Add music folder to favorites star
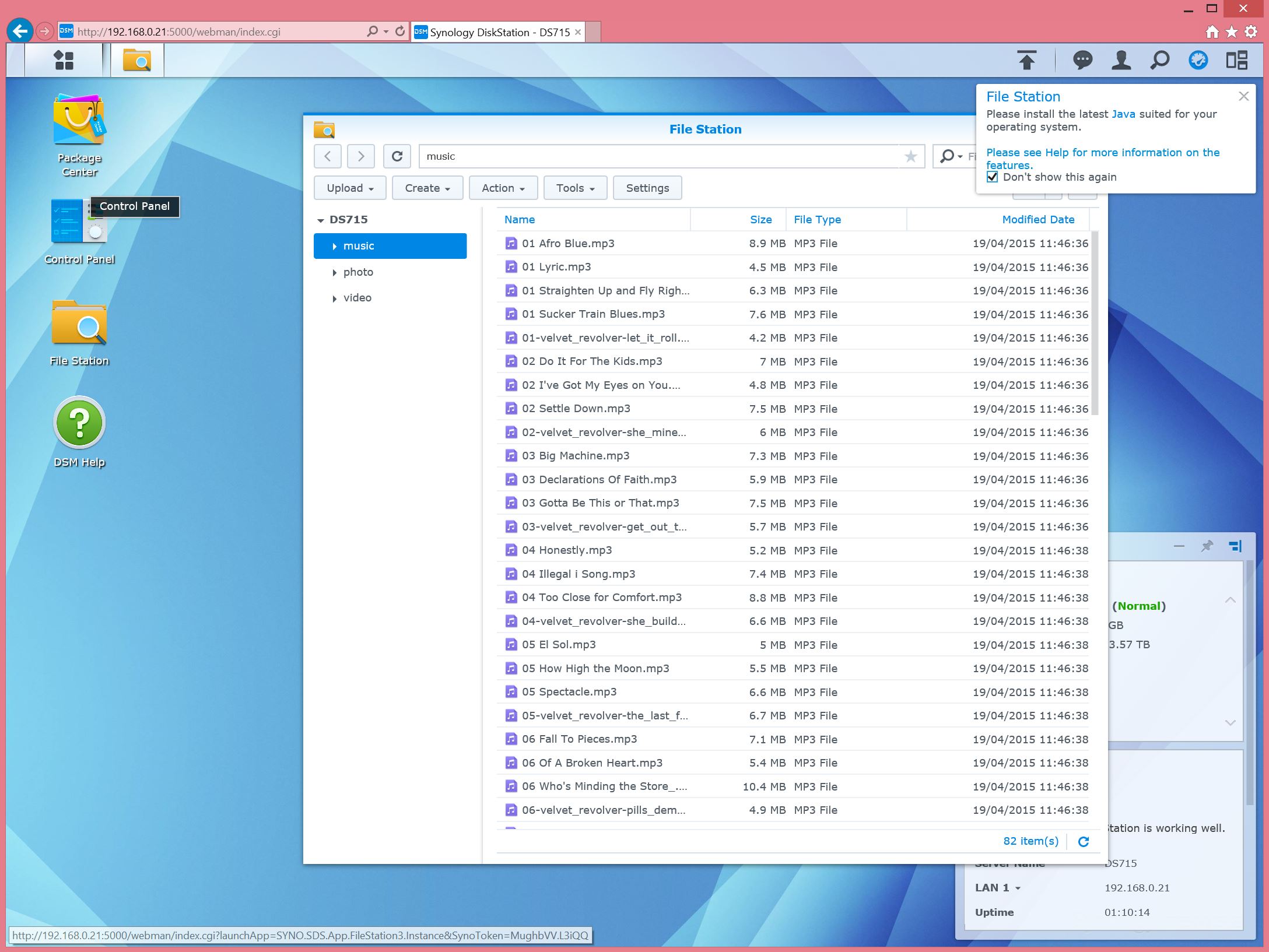Screen dimensions: 1269x952 click(910, 156)
